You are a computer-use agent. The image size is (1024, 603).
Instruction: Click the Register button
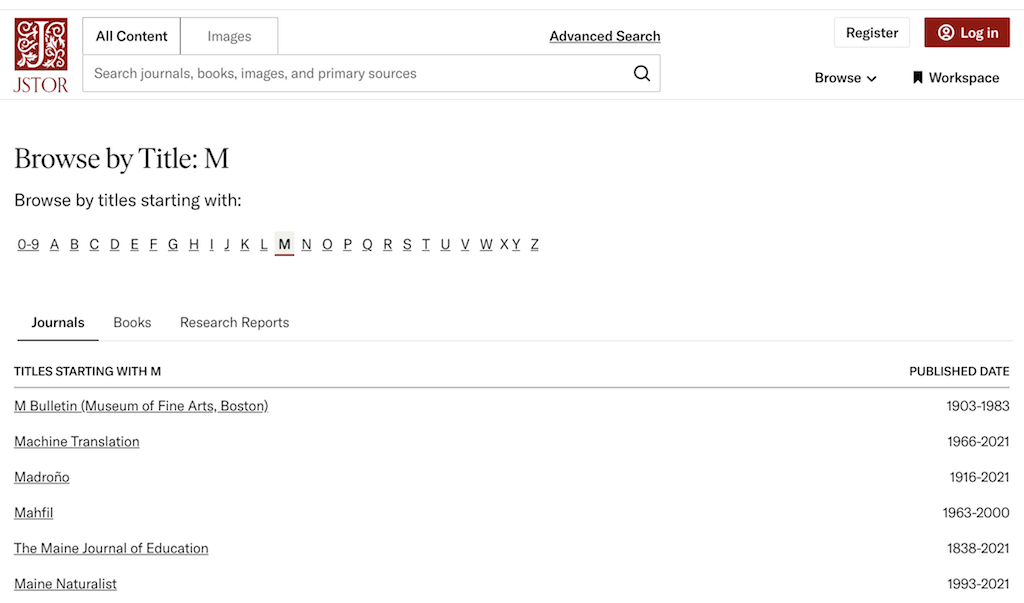(871, 32)
